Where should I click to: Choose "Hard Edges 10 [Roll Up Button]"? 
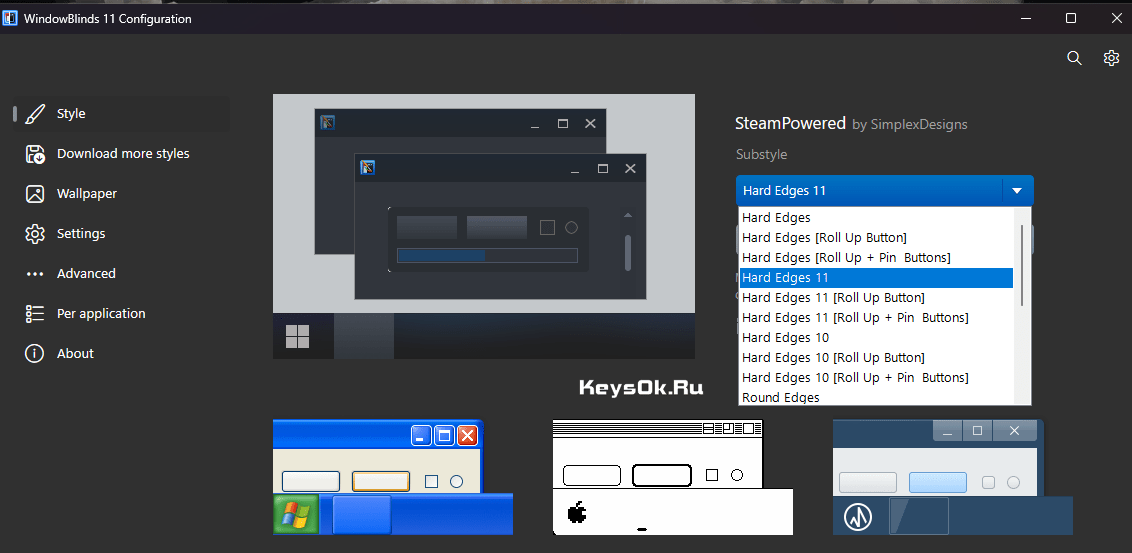[x=876, y=357]
